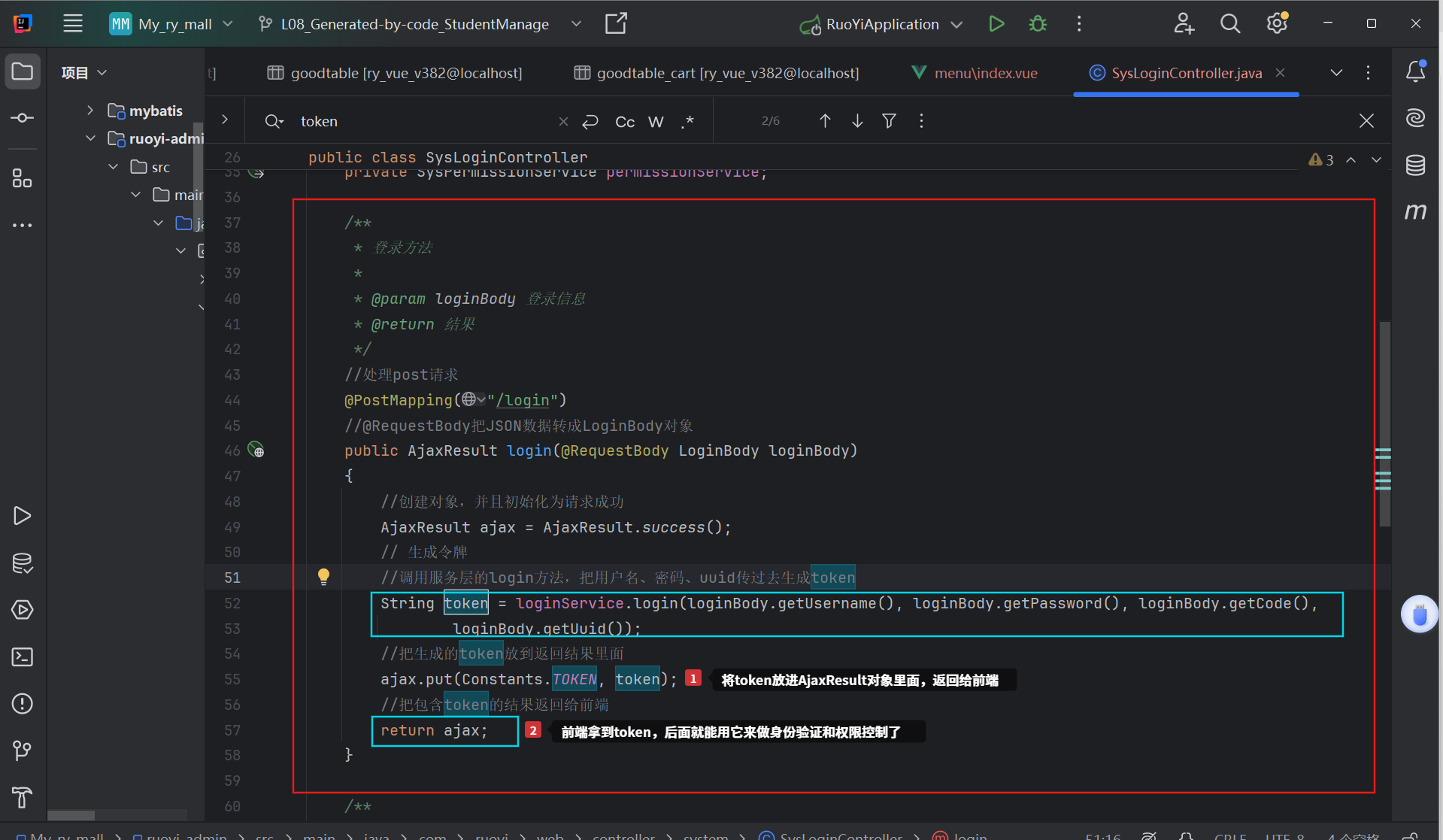Click the editor vertical scrollbar thumb
Viewport: 1443px width, 840px height.
coord(1384,423)
